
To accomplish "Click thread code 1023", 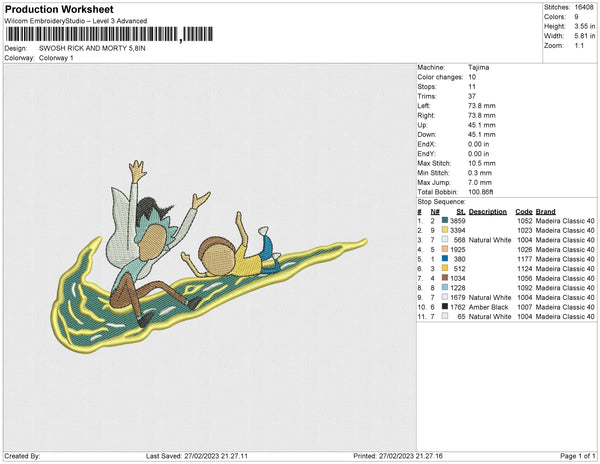I will pyautogui.click(x=525, y=230).
